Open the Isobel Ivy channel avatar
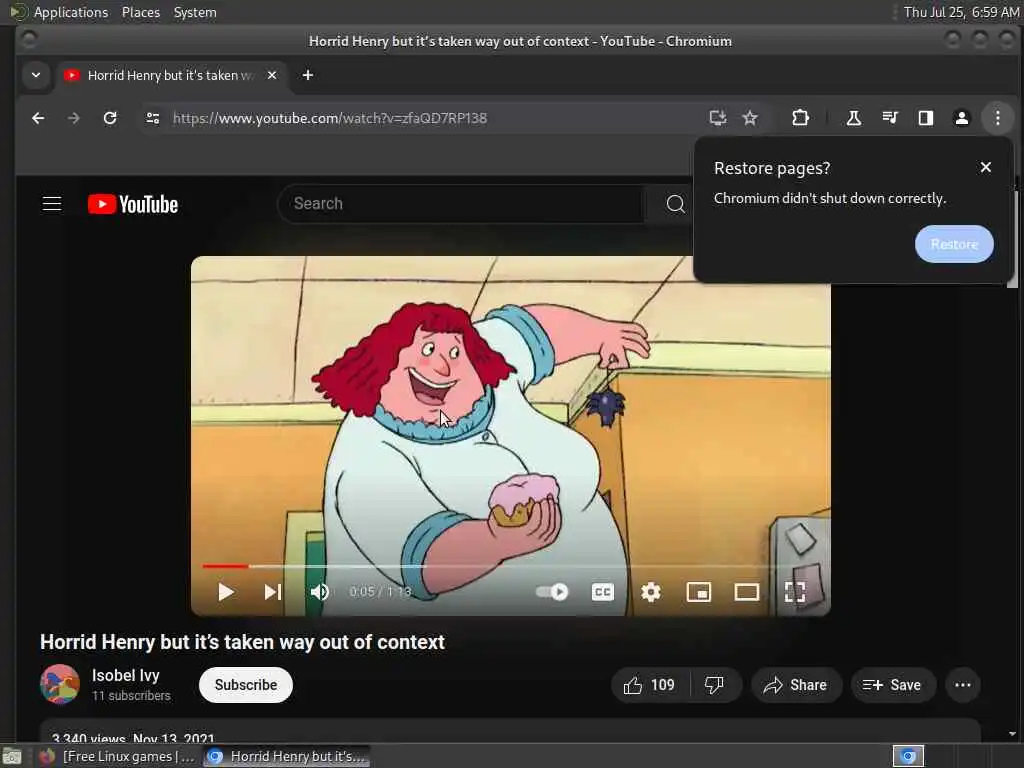Viewport: 1024px width, 768px height. (x=60, y=684)
